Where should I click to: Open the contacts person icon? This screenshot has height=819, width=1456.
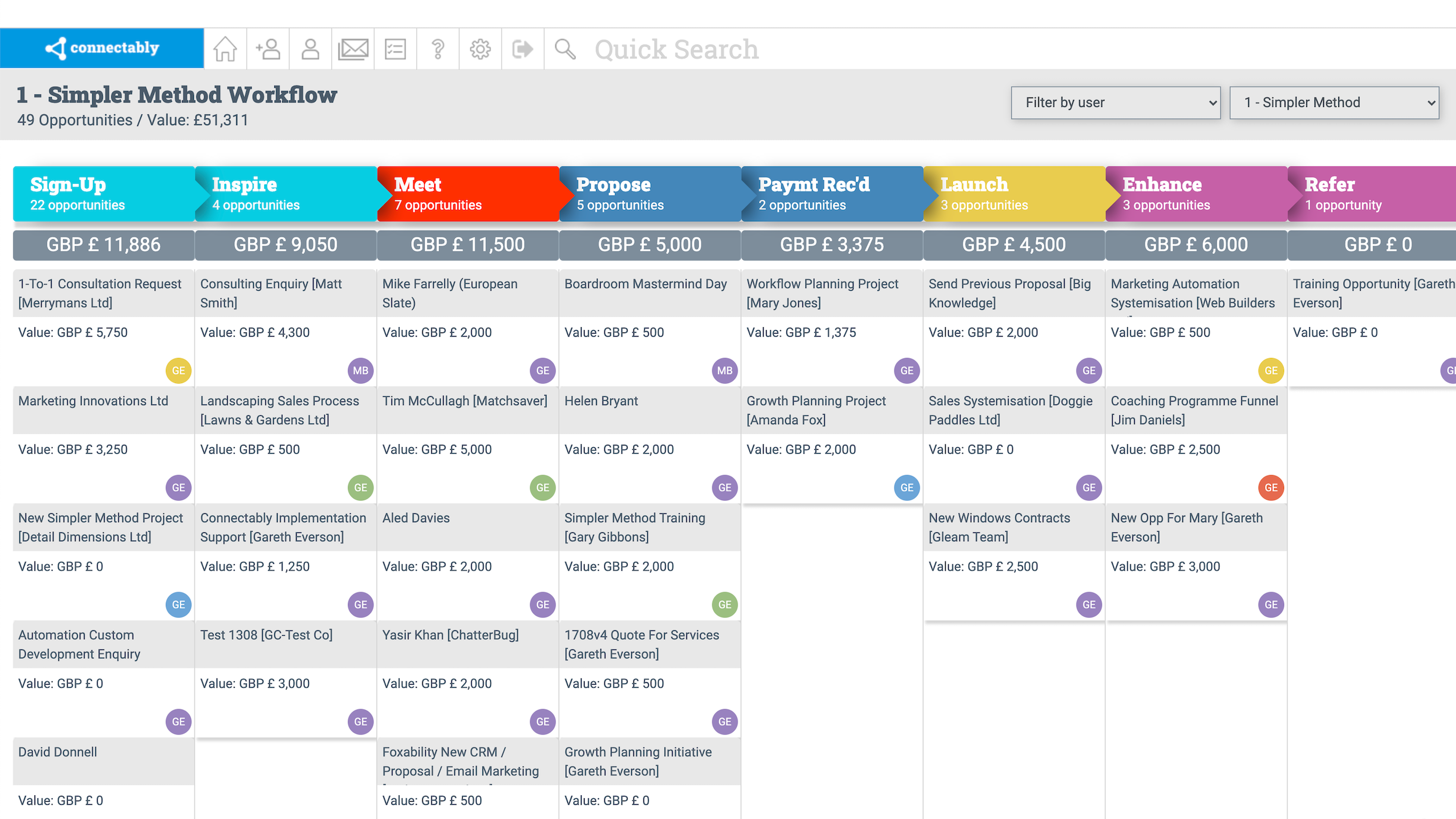coord(310,49)
